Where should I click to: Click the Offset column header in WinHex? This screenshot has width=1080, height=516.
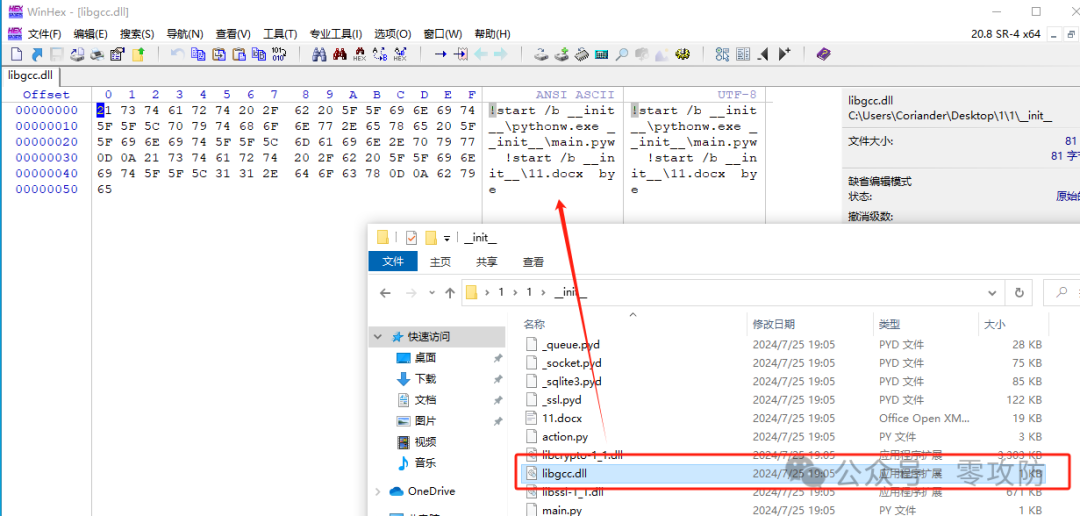46,94
